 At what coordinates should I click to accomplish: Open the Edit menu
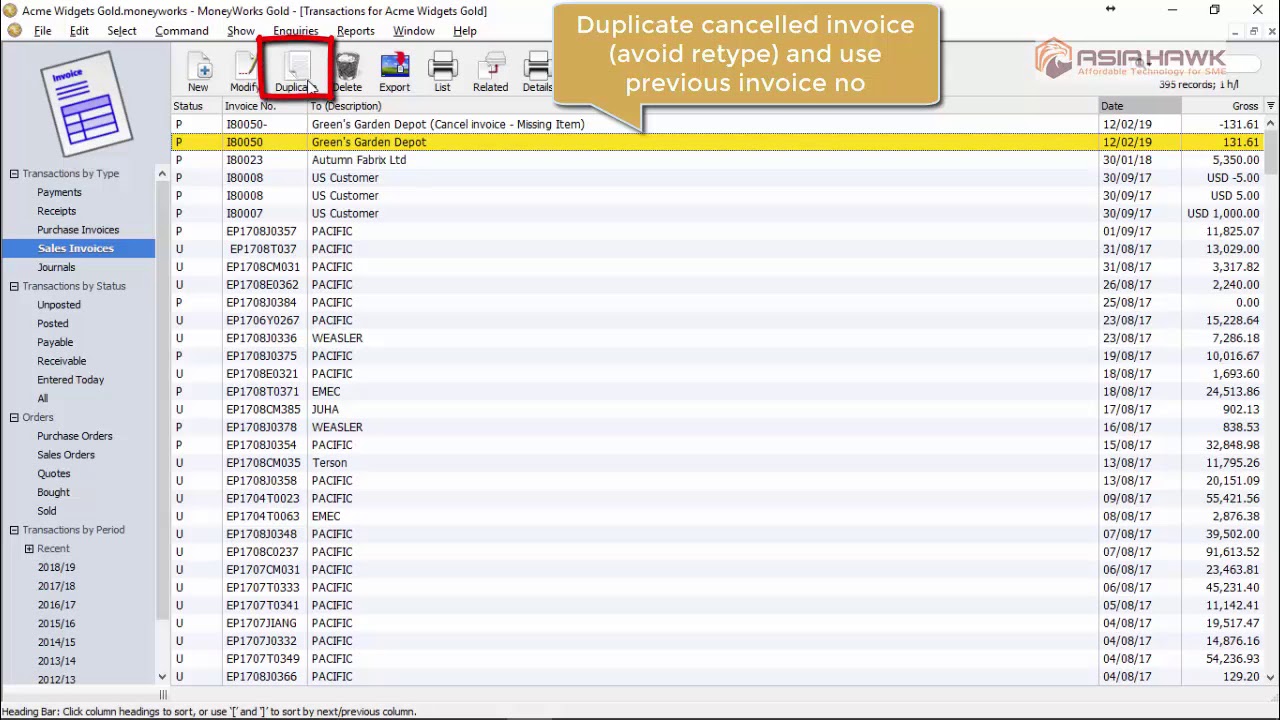(79, 31)
